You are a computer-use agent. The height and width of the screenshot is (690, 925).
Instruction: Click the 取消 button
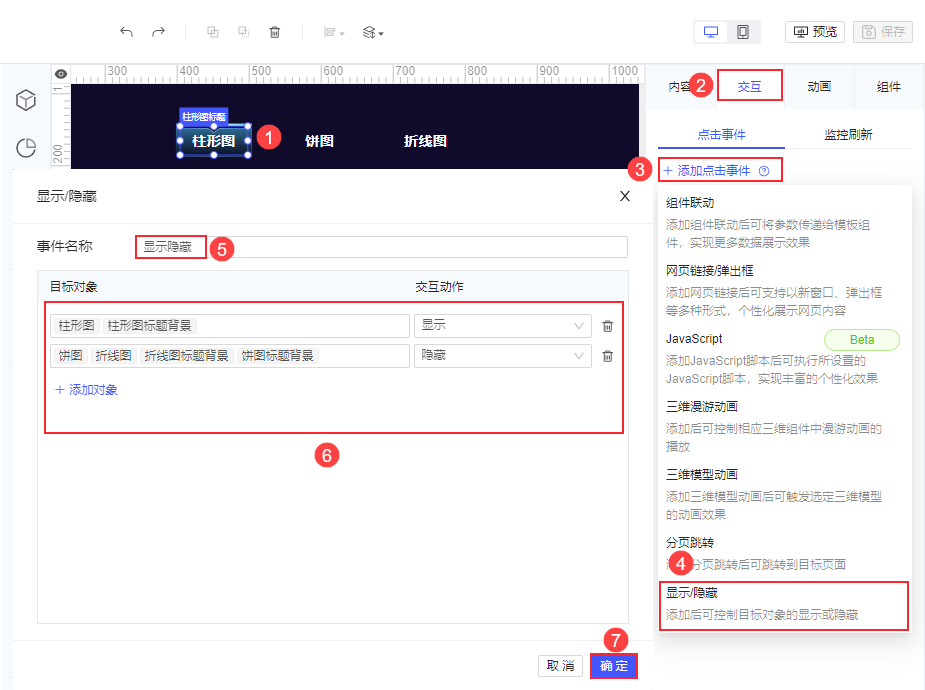pyautogui.click(x=560, y=666)
